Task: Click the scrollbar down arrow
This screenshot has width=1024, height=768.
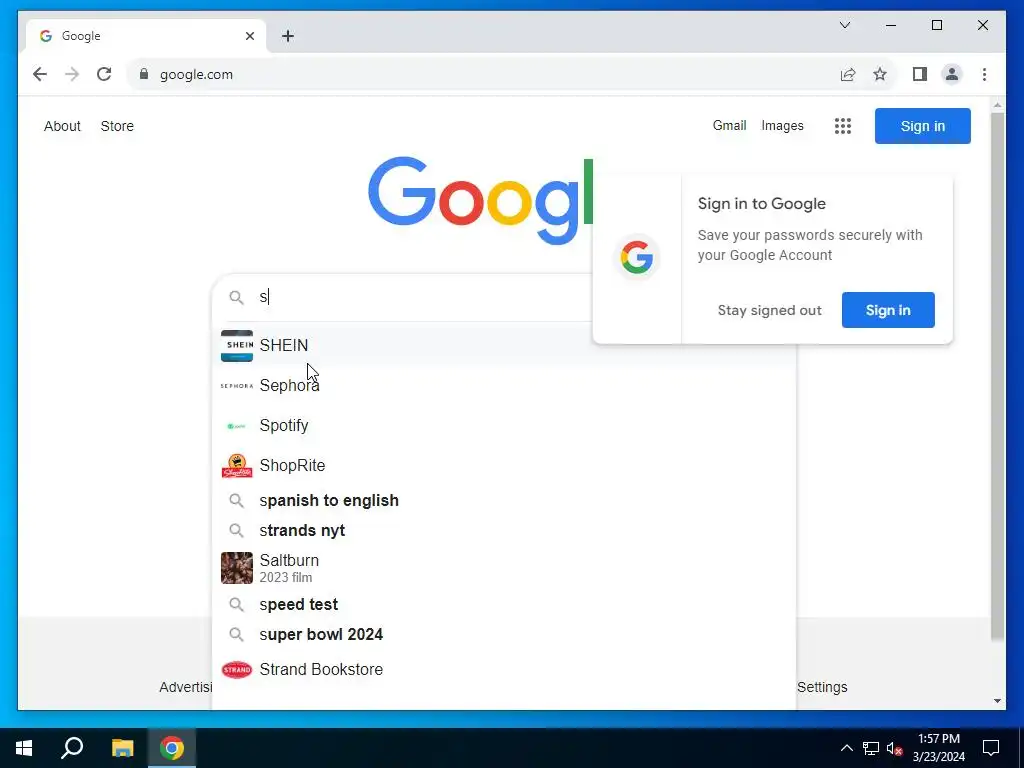Action: point(997,701)
